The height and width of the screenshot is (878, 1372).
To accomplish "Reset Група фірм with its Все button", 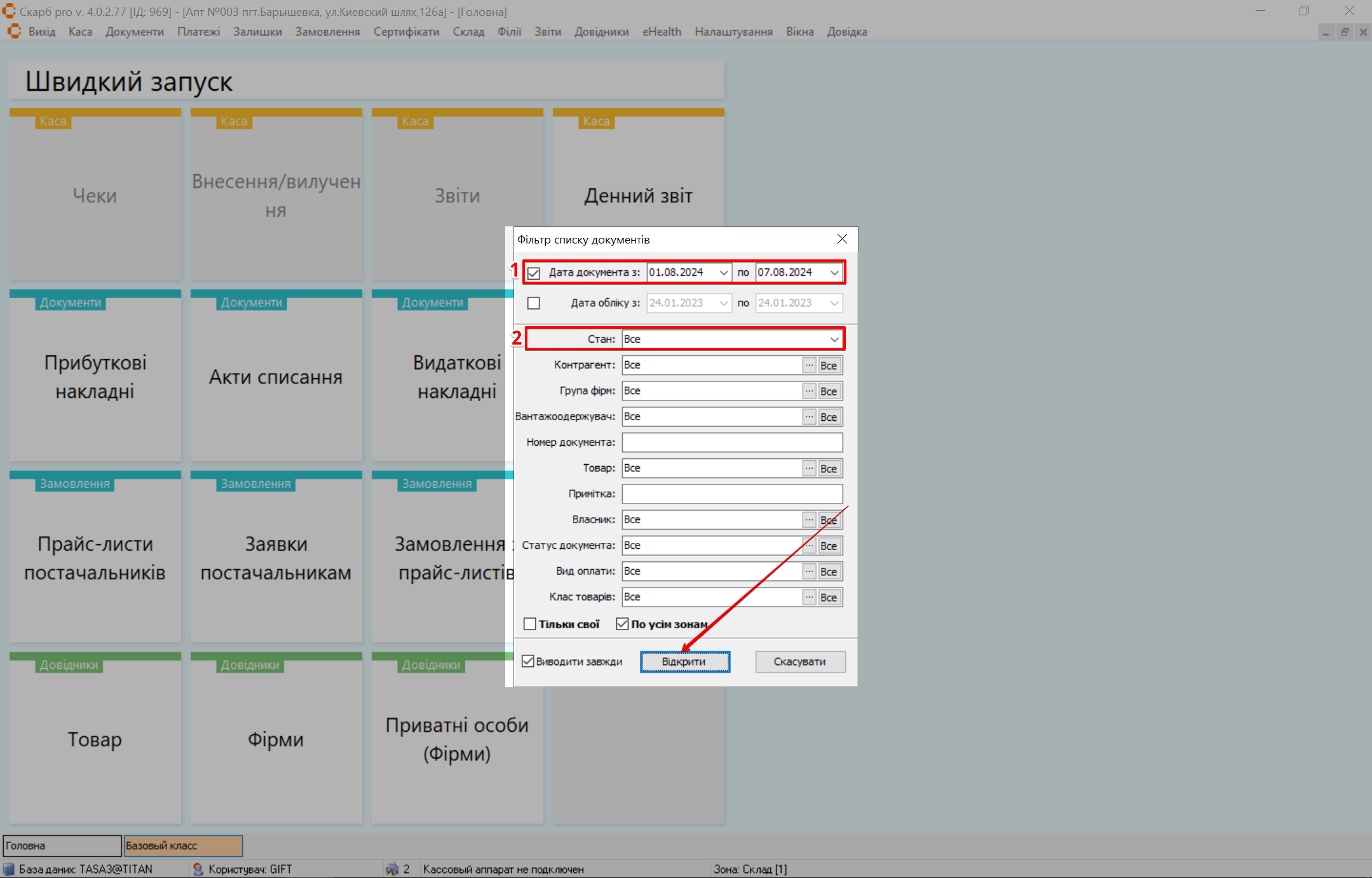I will (829, 391).
